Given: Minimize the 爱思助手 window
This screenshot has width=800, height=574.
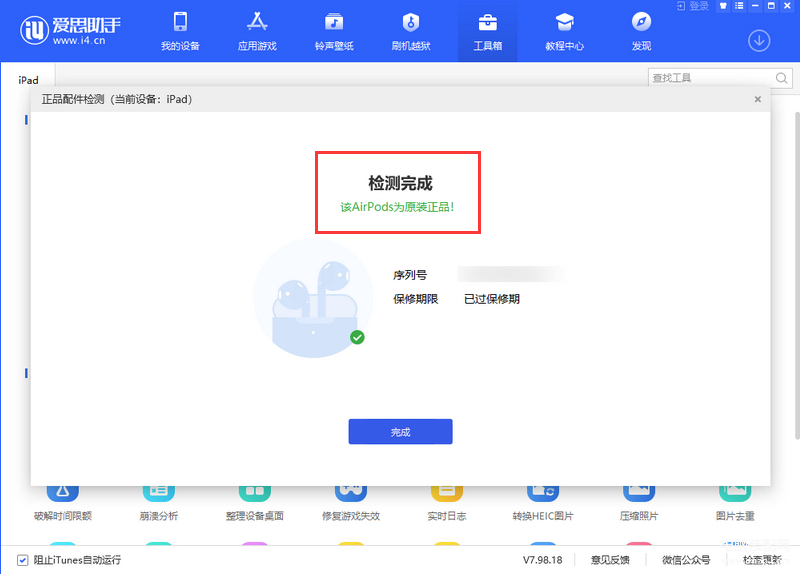Looking at the screenshot, I should 755,6.
